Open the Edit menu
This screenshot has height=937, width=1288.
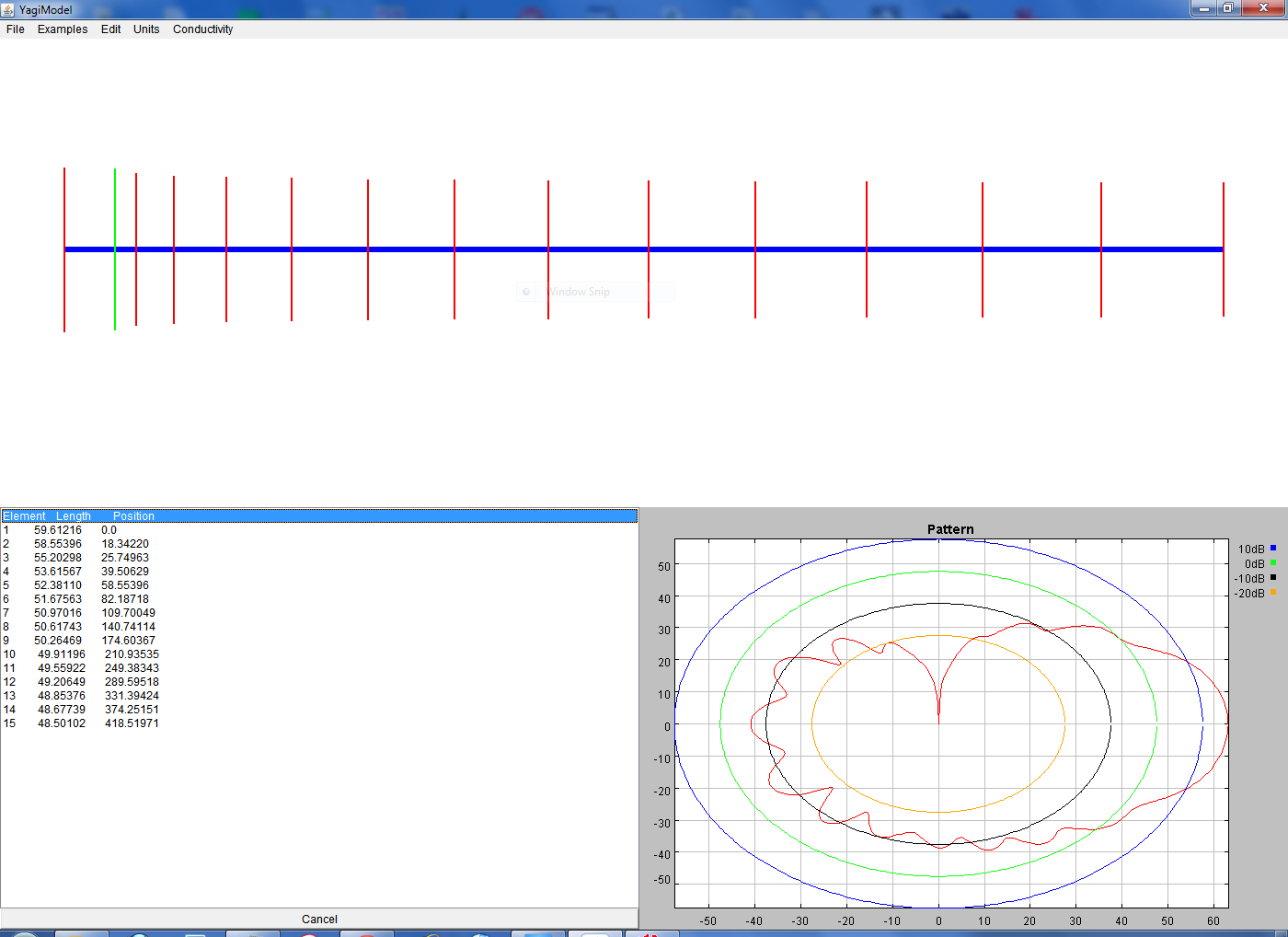110,29
